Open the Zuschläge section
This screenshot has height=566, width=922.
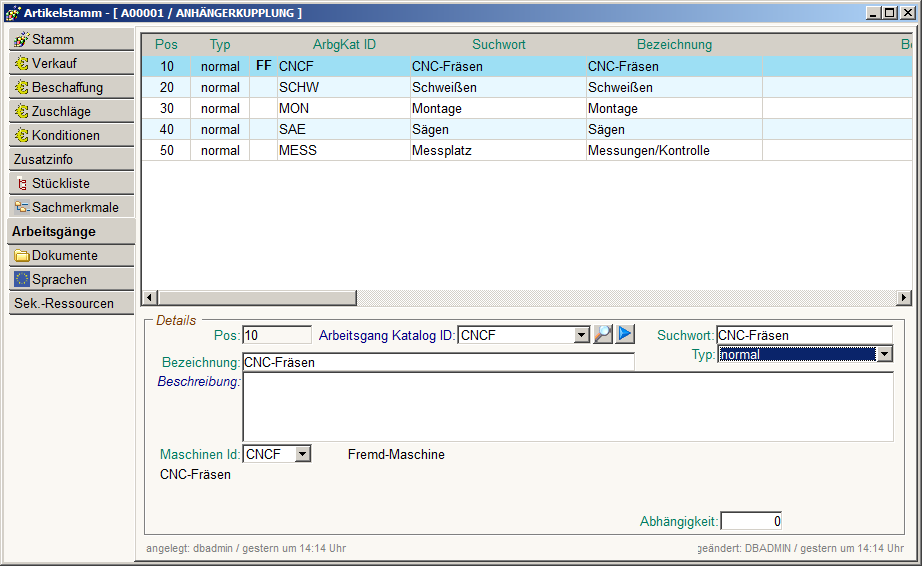pyautogui.click(x=71, y=112)
